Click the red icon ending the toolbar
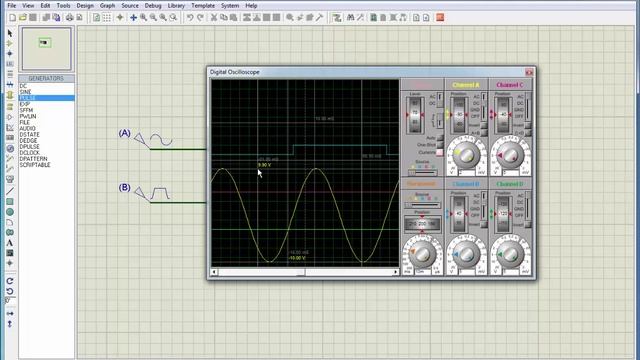 [440, 18]
